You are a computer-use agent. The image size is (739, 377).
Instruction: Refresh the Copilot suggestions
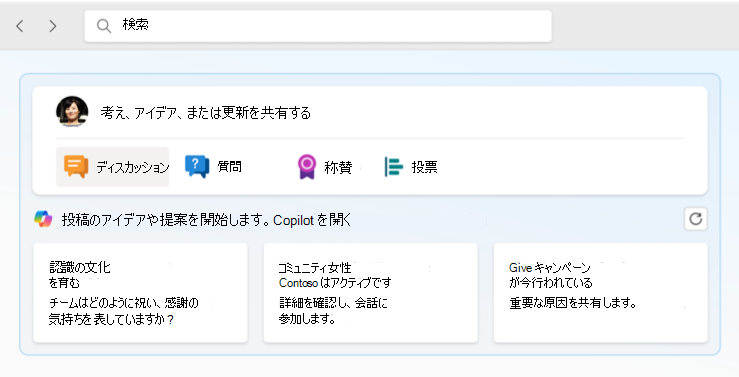[696, 219]
